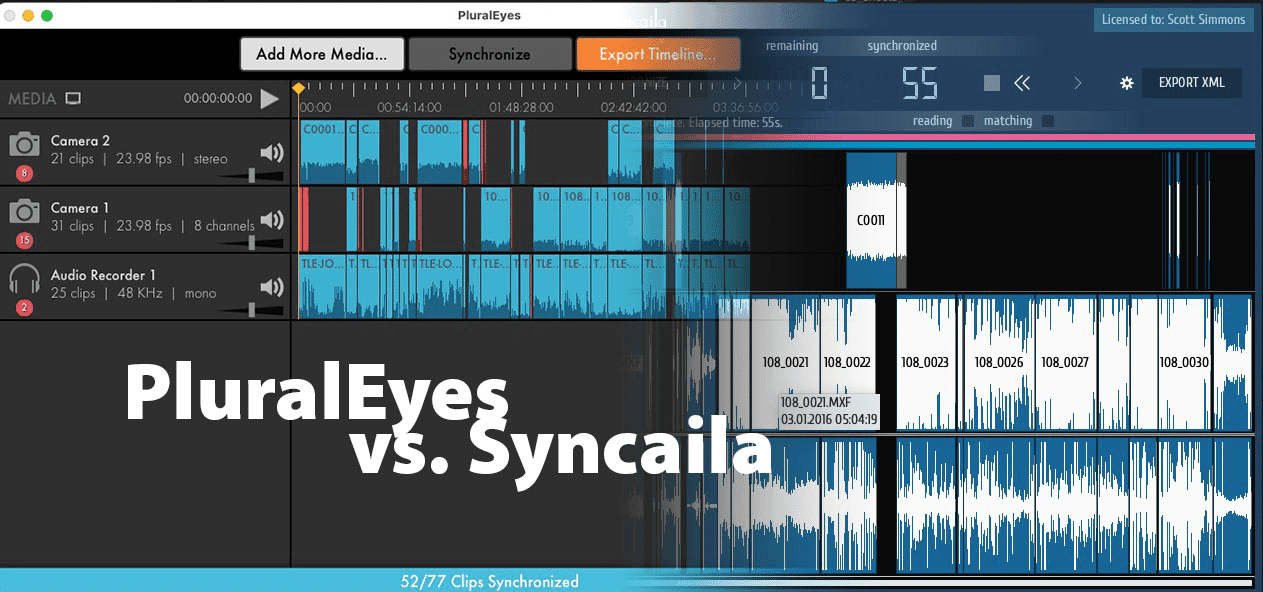Click the monitor icon next to MEDIA
Screen dimensions: 1263x592
point(73,99)
